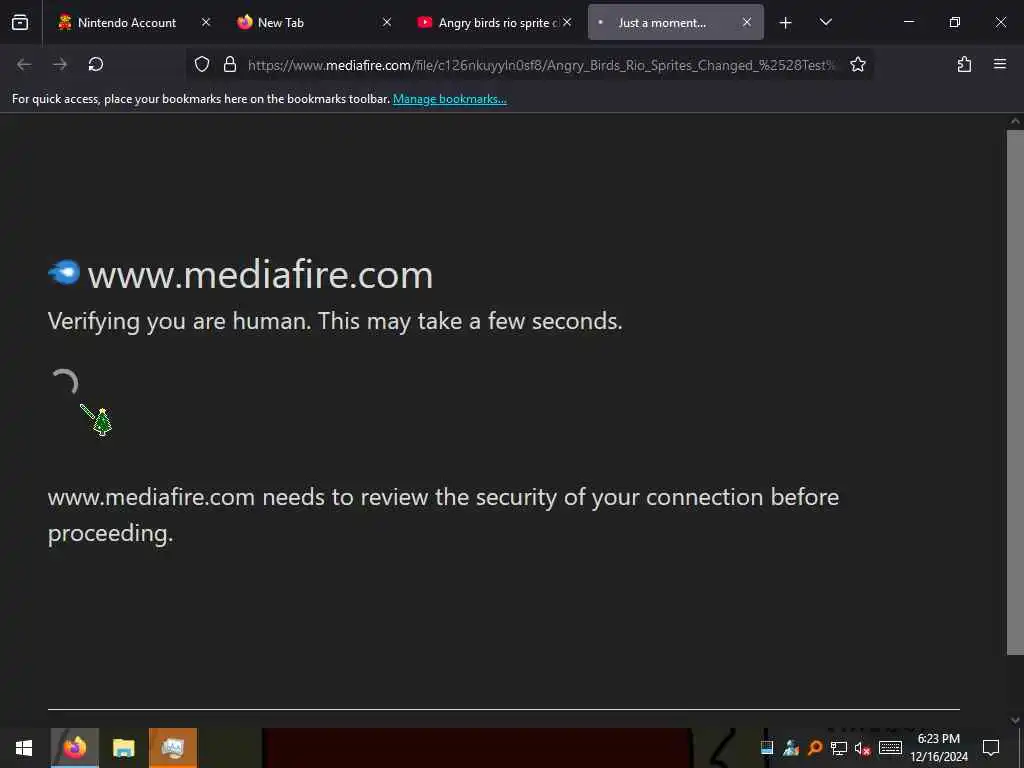Open the tracking protection shield icon

click(x=202, y=64)
